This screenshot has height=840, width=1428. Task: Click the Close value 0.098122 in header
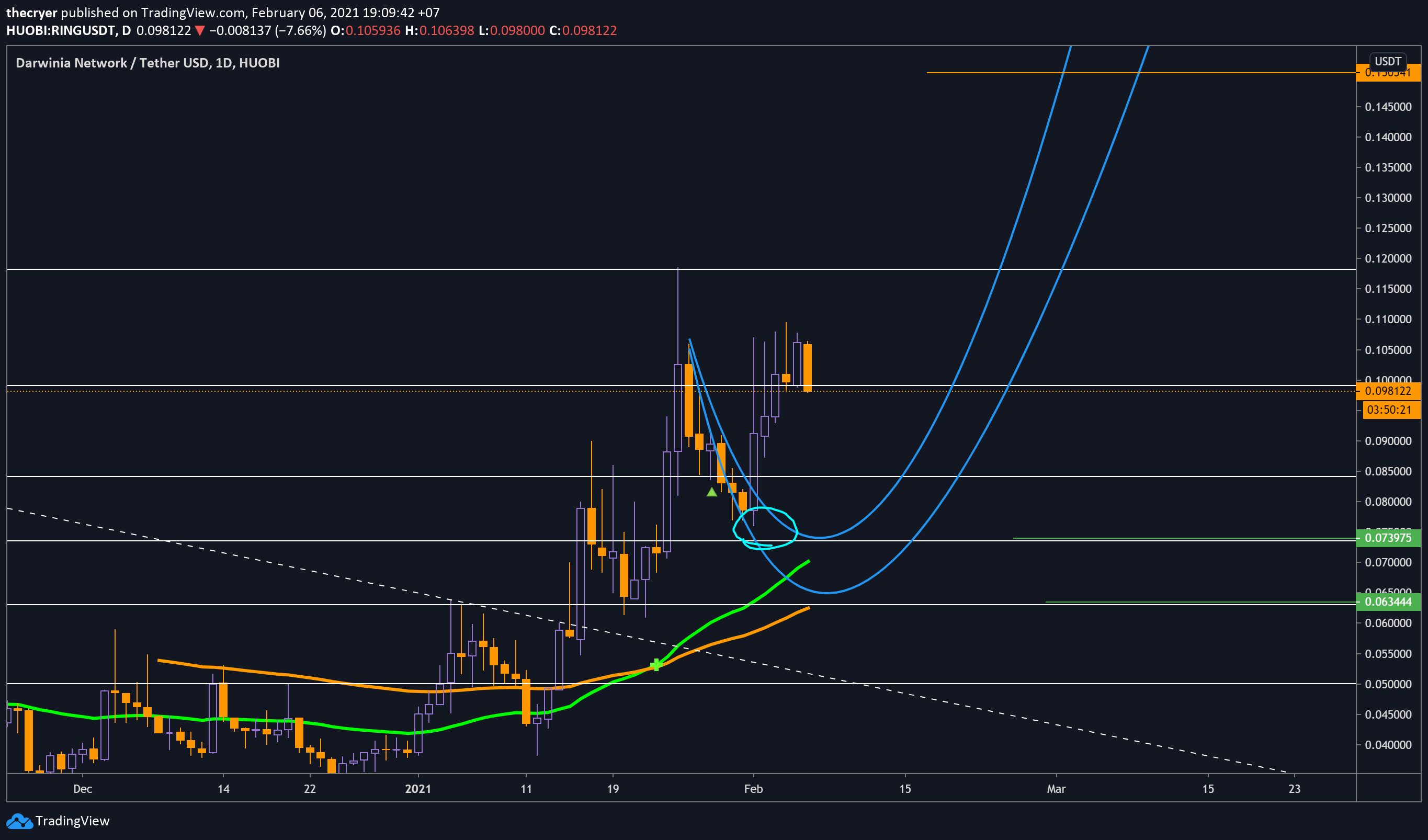(590, 31)
